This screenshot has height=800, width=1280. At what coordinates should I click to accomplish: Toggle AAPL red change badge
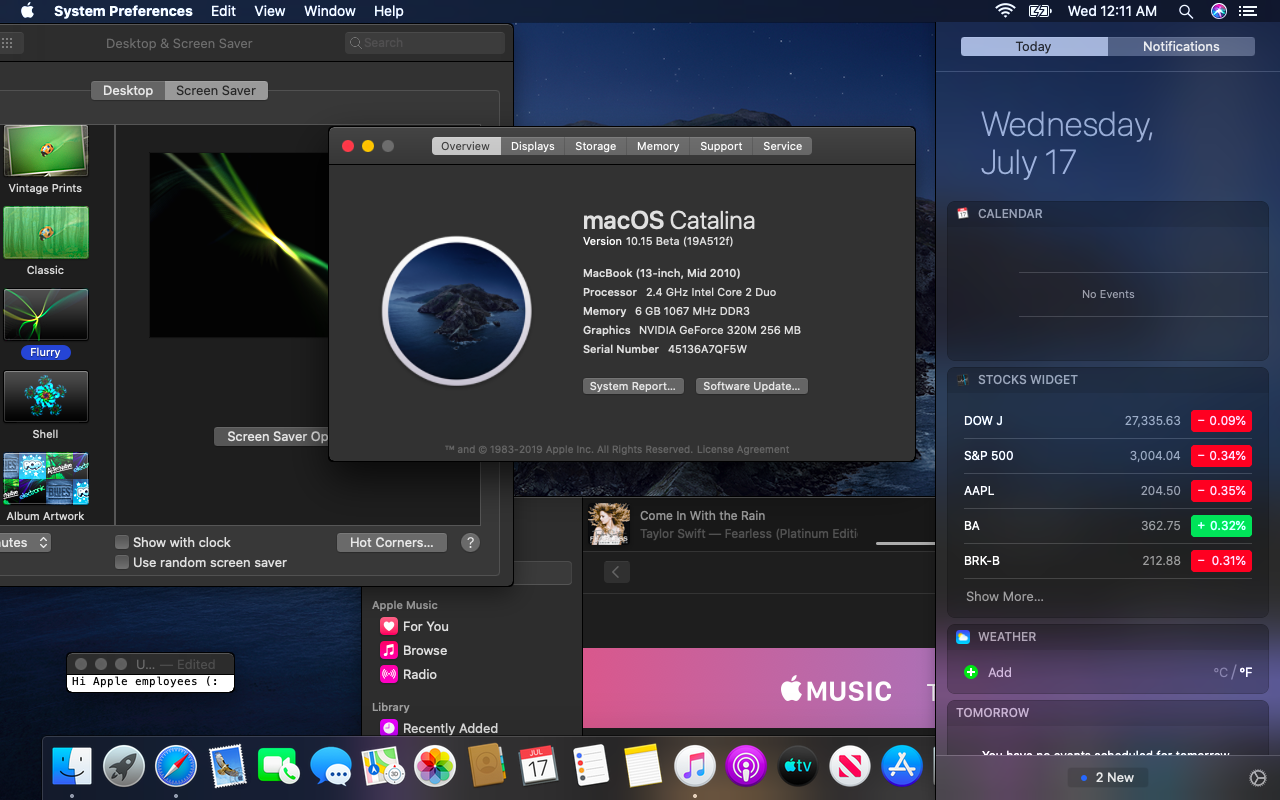point(1220,491)
